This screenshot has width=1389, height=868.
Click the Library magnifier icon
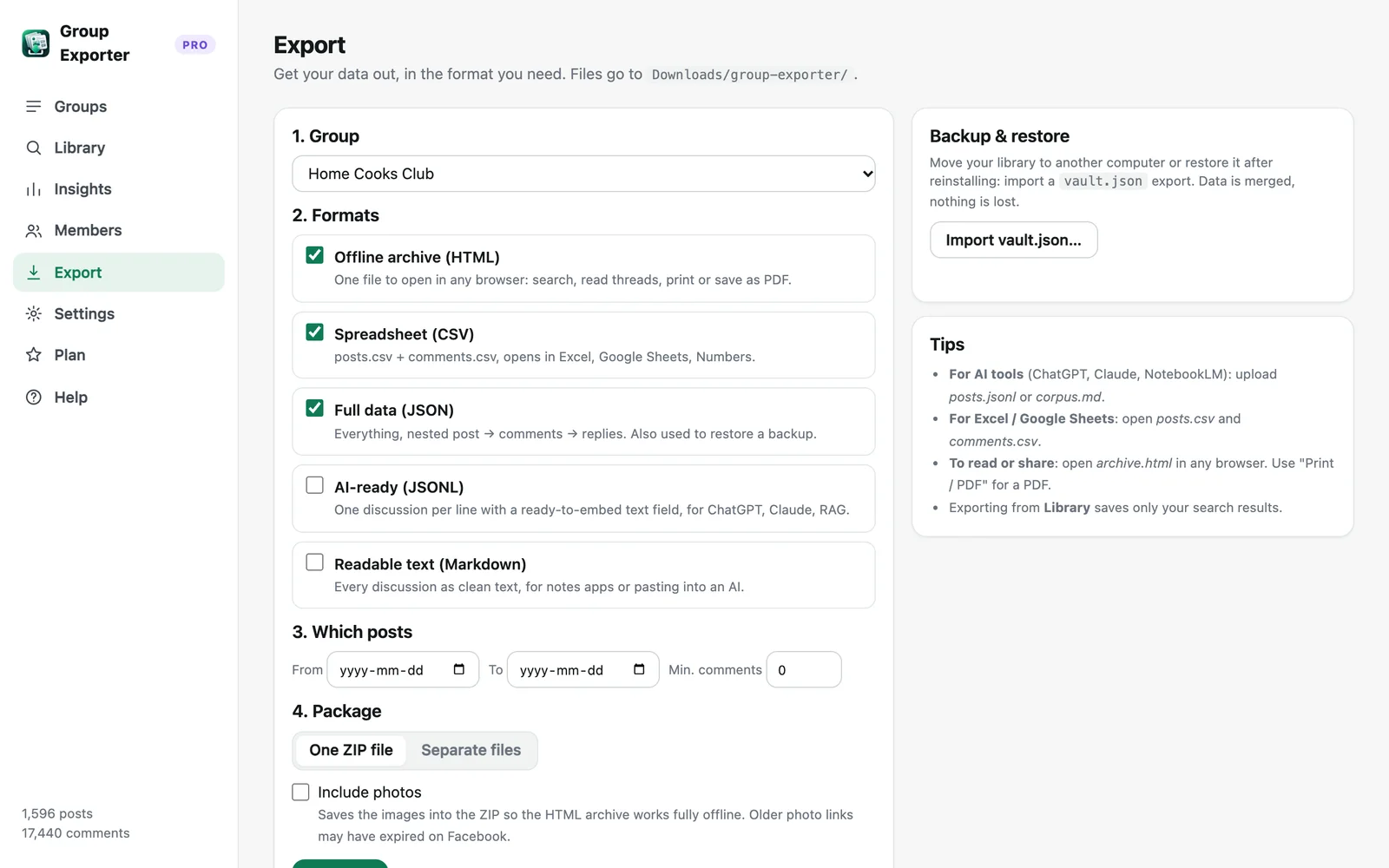(34, 148)
